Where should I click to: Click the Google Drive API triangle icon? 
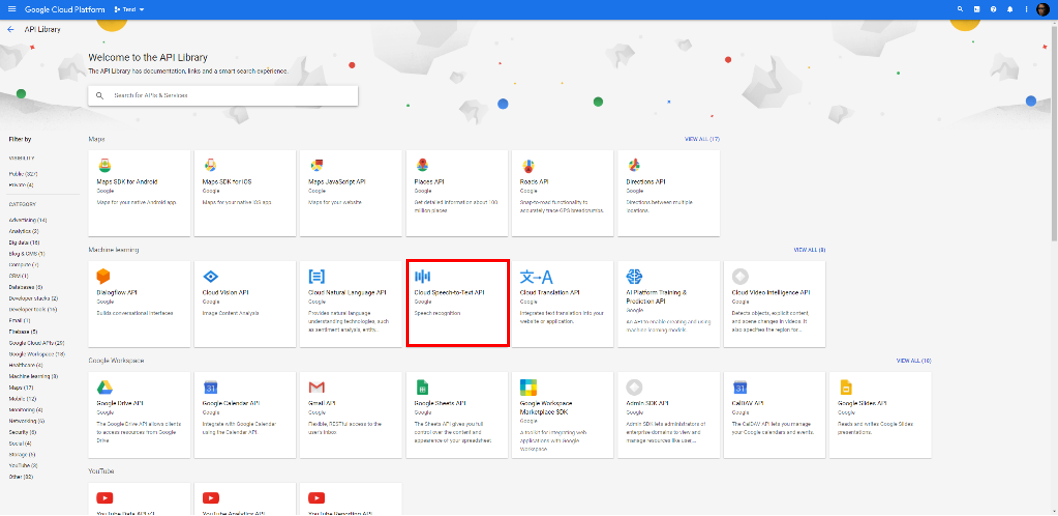pos(104,387)
